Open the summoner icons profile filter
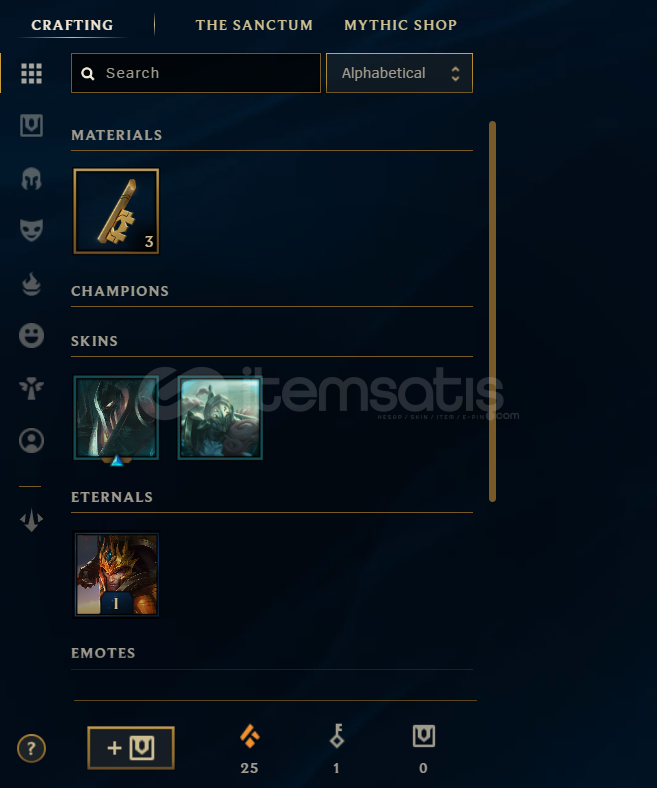This screenshot has width=657, height=788. click(x=31, y=441)
